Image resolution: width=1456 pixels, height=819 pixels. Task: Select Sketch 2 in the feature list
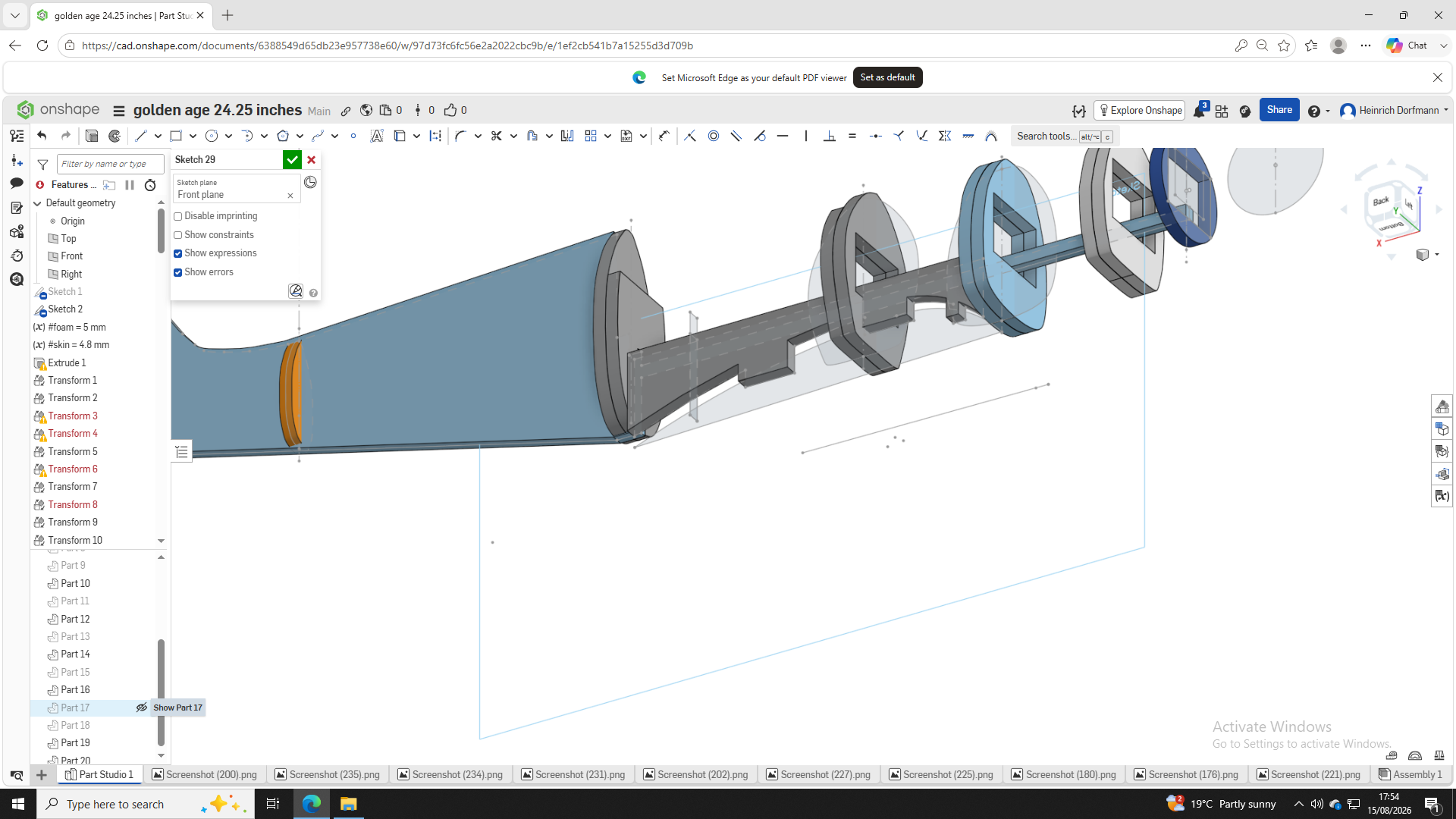65,309
